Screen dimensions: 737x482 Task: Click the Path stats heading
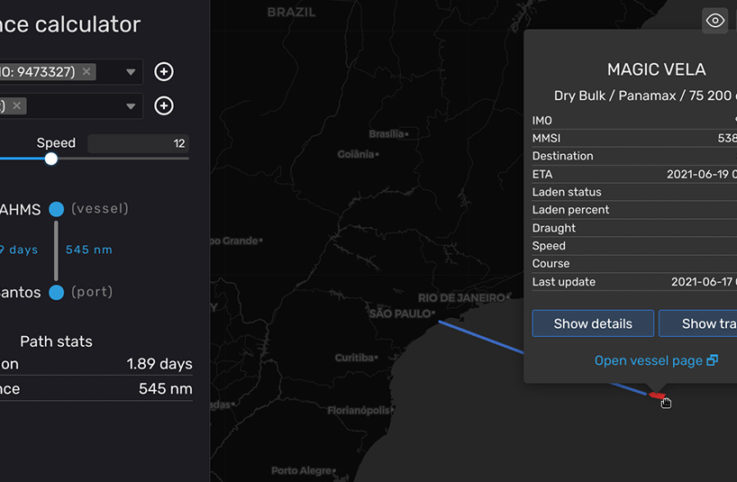point(56,341)
